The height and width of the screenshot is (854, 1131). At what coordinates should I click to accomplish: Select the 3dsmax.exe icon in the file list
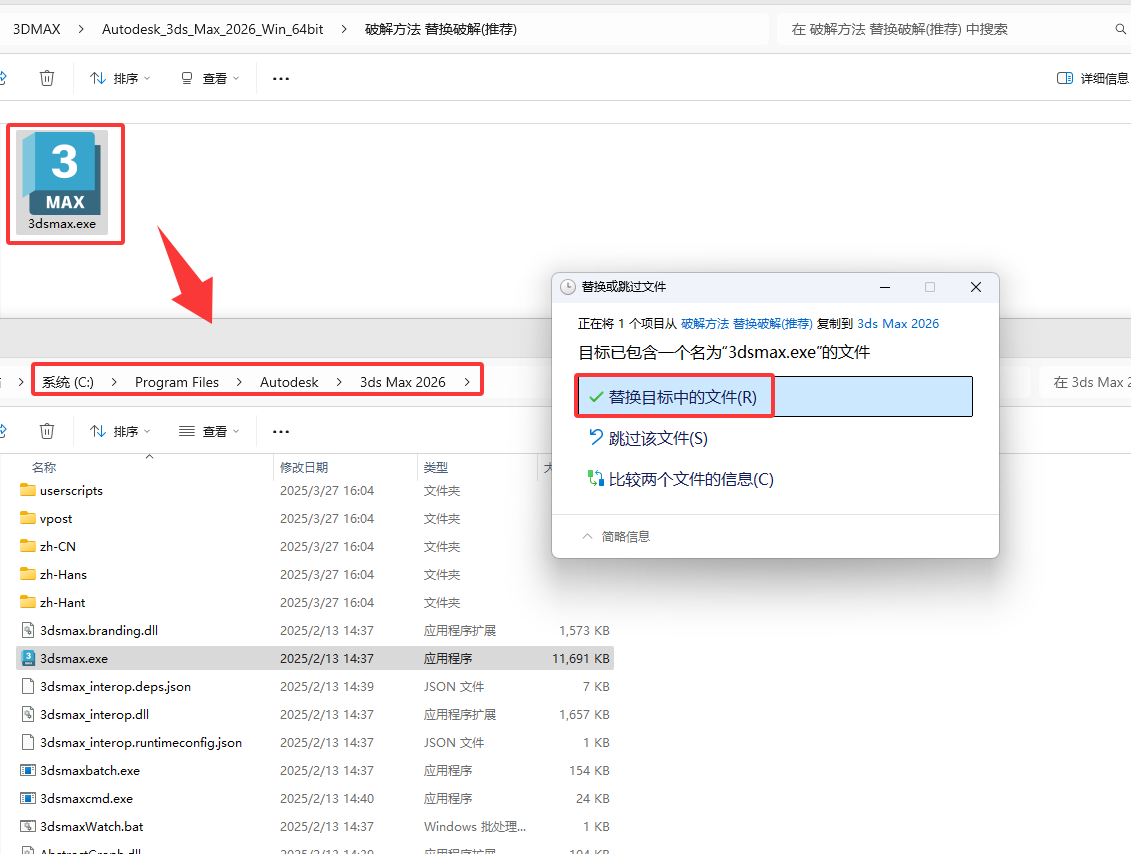click(x=28, y=658)
